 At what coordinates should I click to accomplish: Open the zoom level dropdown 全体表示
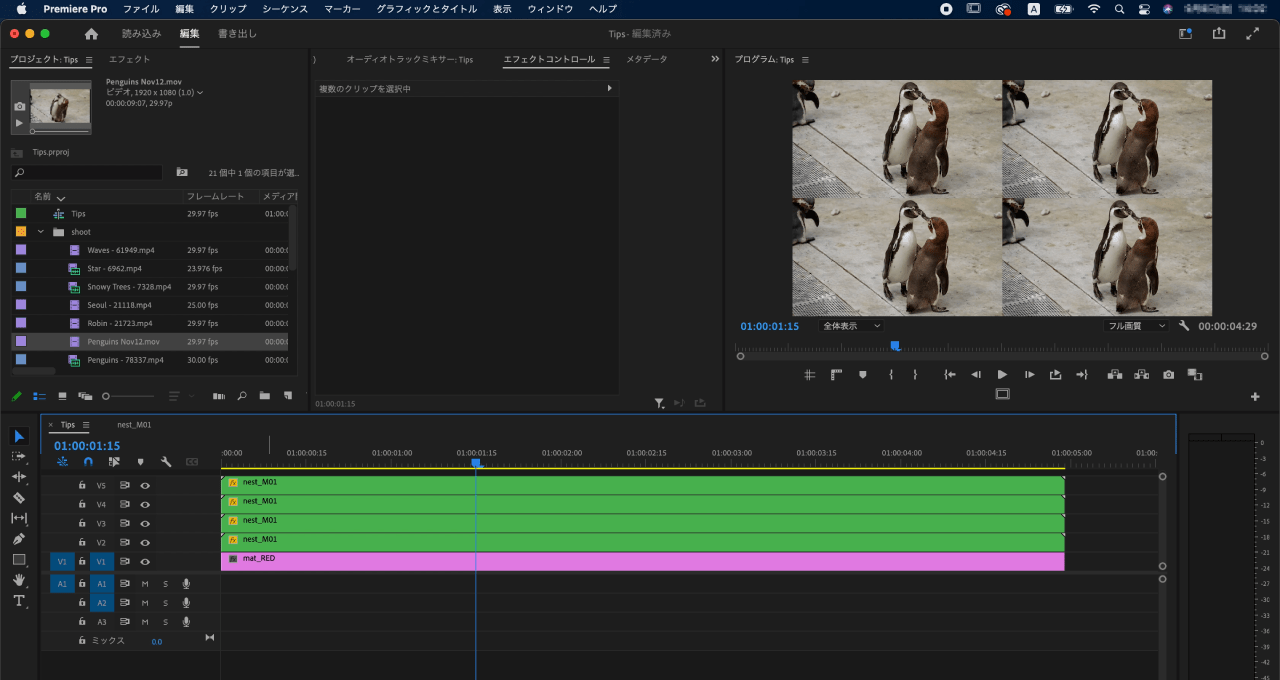coord(851,326)
